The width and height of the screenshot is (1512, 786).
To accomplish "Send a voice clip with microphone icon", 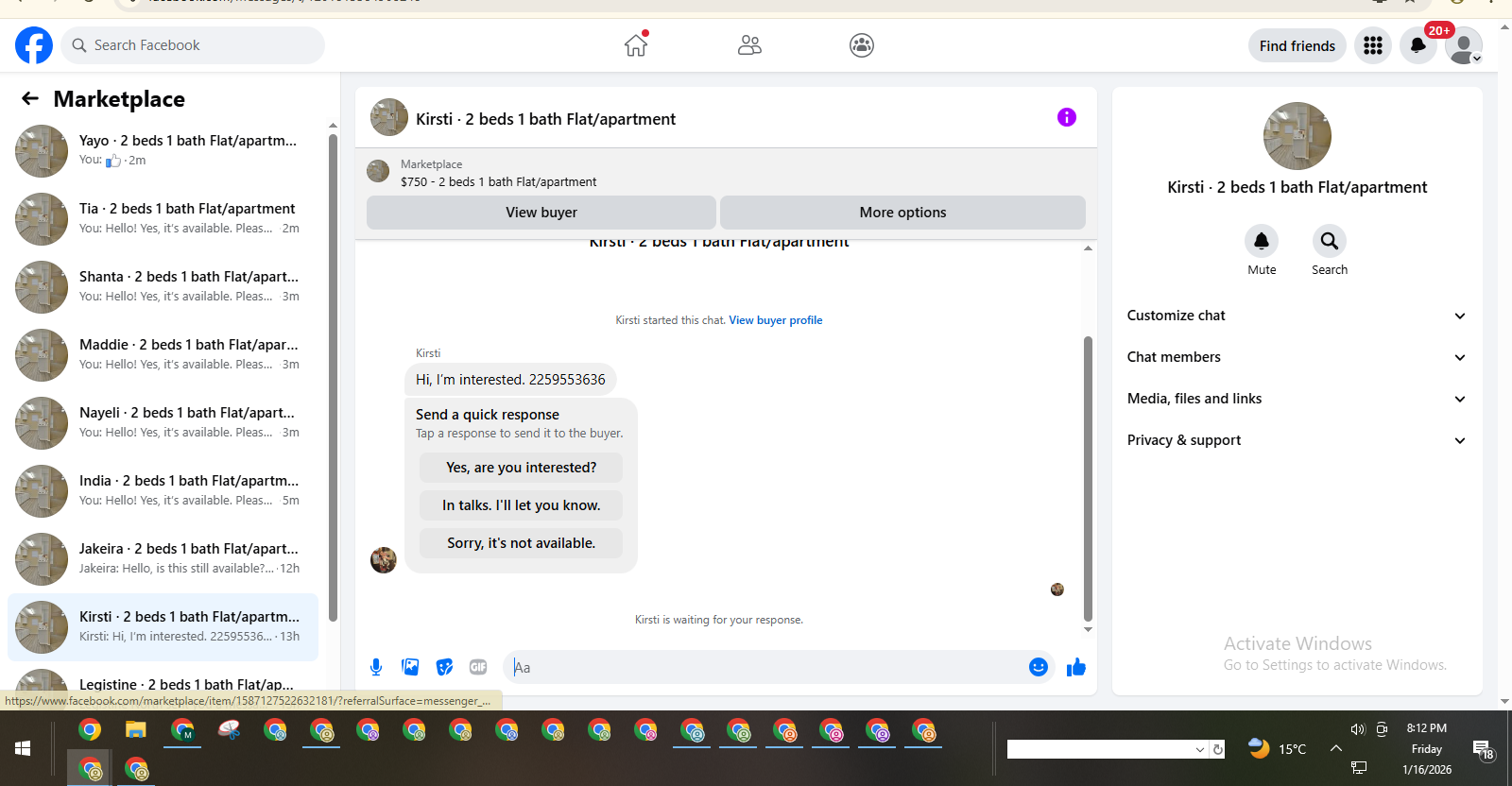I will point(376,667).
